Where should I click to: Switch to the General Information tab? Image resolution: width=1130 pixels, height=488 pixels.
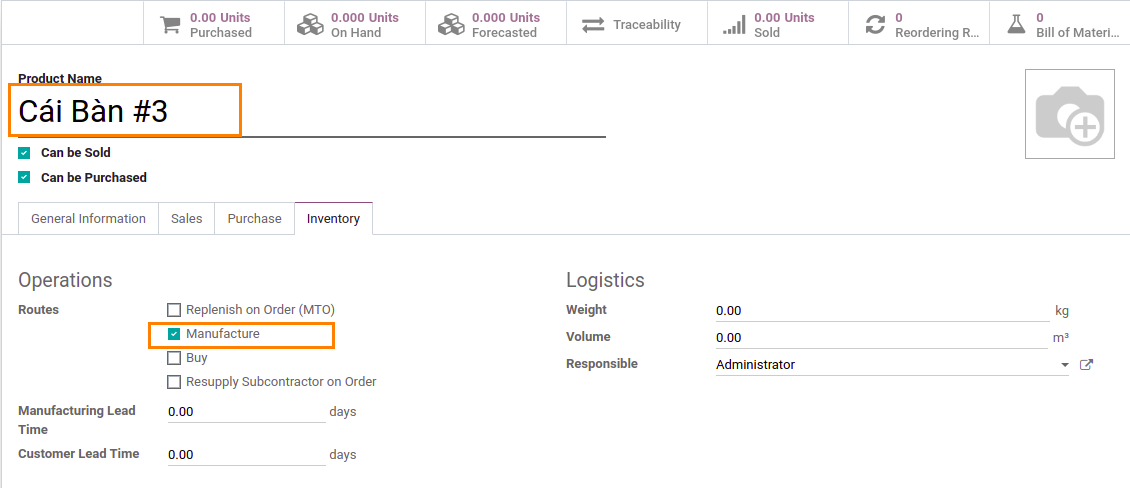(88, 218)
